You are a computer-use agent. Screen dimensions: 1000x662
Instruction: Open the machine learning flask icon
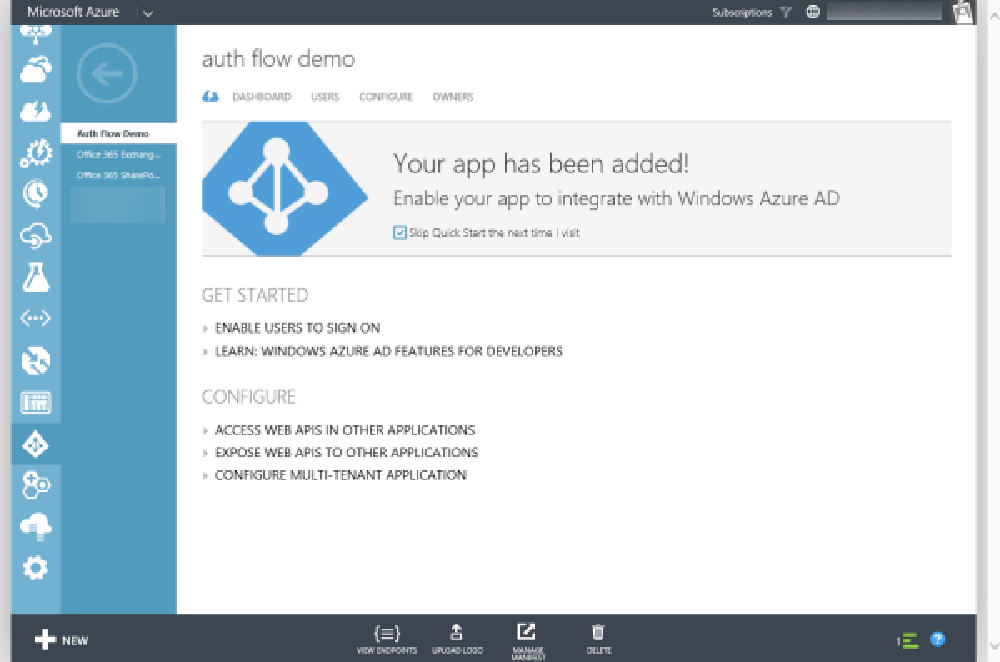click(x=35, y=277)
